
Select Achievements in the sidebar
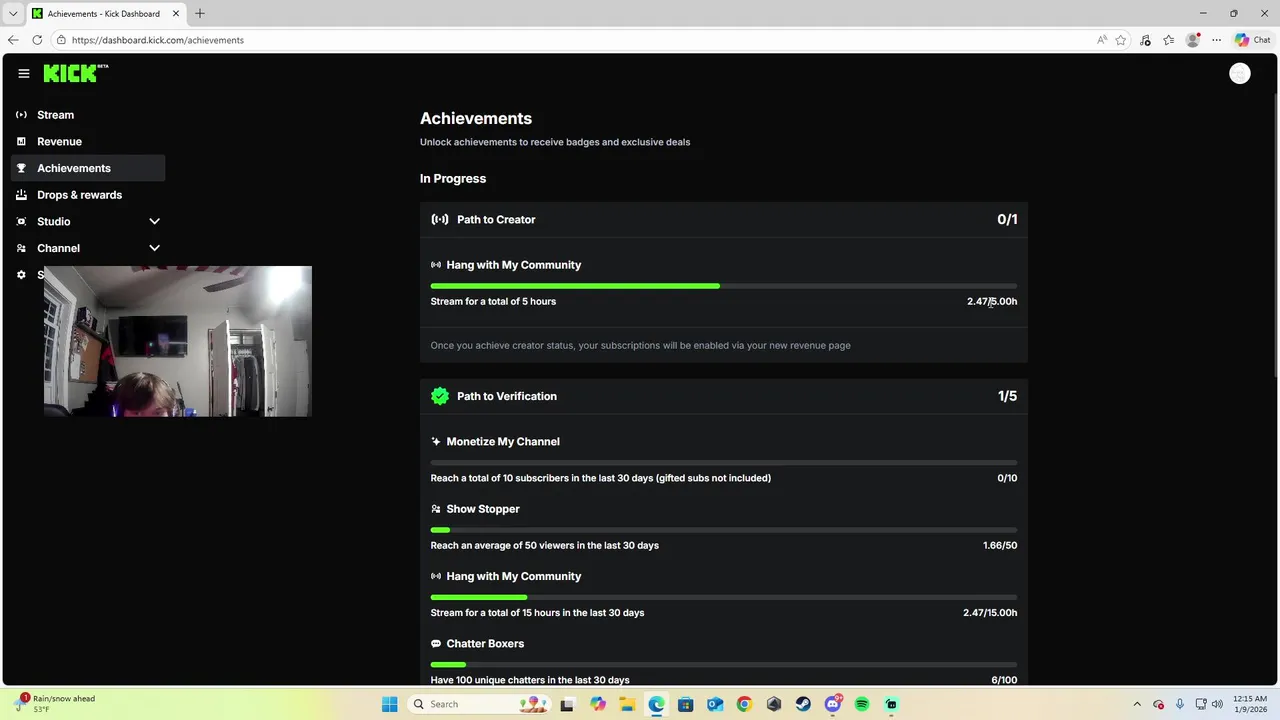[88, 168]
